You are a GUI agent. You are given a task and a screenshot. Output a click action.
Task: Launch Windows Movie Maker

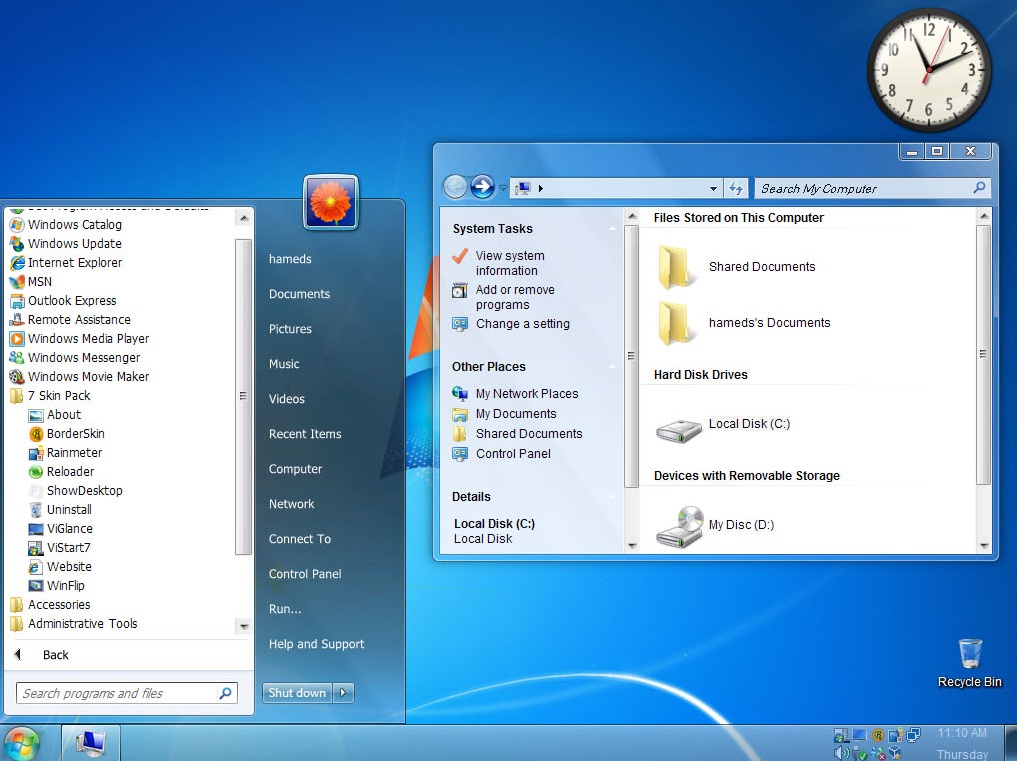79,376
